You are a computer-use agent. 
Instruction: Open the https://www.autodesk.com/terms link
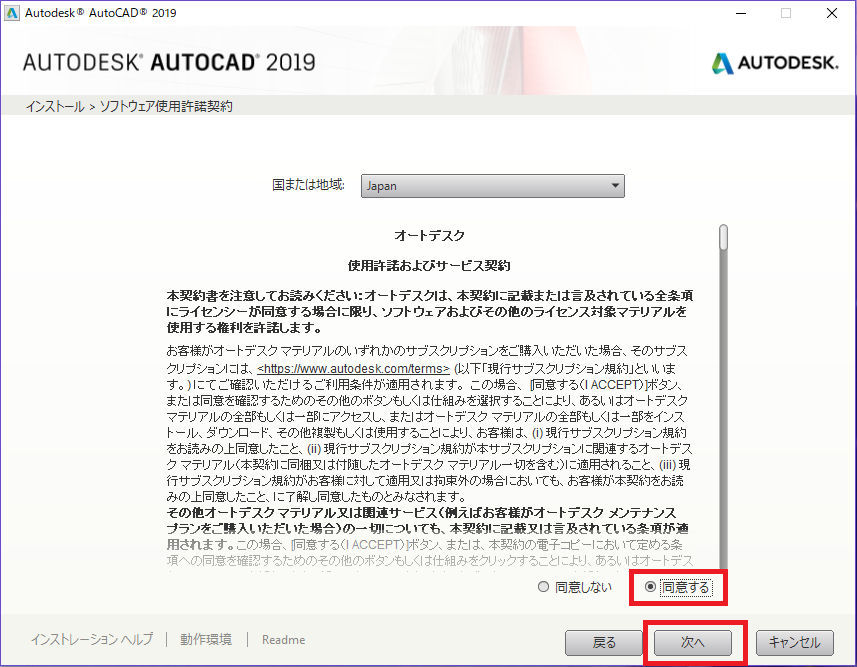(x=353, y=368)
